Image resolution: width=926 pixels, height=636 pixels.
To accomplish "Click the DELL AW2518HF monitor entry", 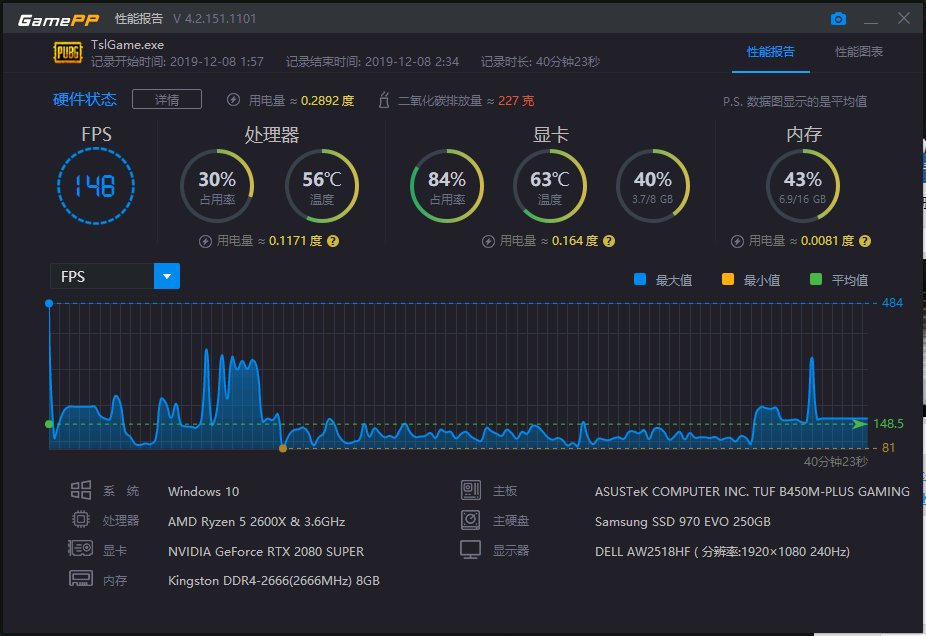I will click(722, 552).
